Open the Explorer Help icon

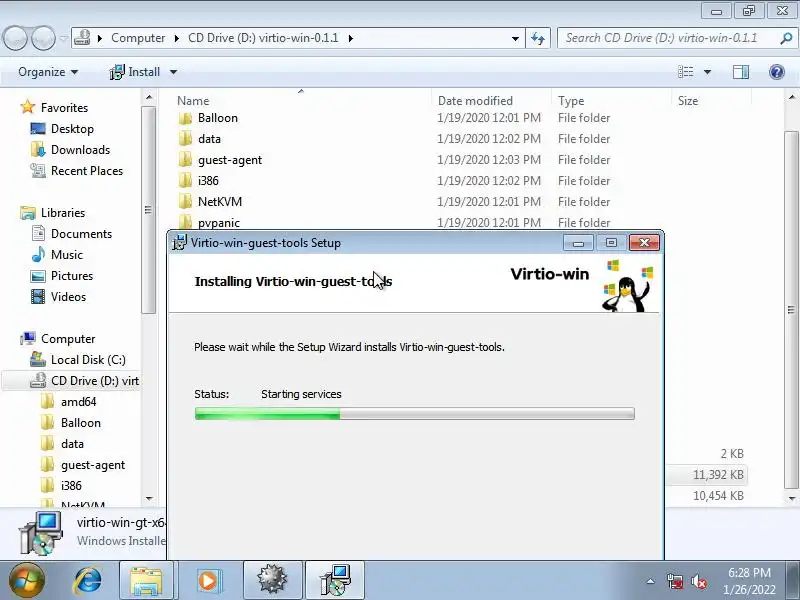point(777,72)
